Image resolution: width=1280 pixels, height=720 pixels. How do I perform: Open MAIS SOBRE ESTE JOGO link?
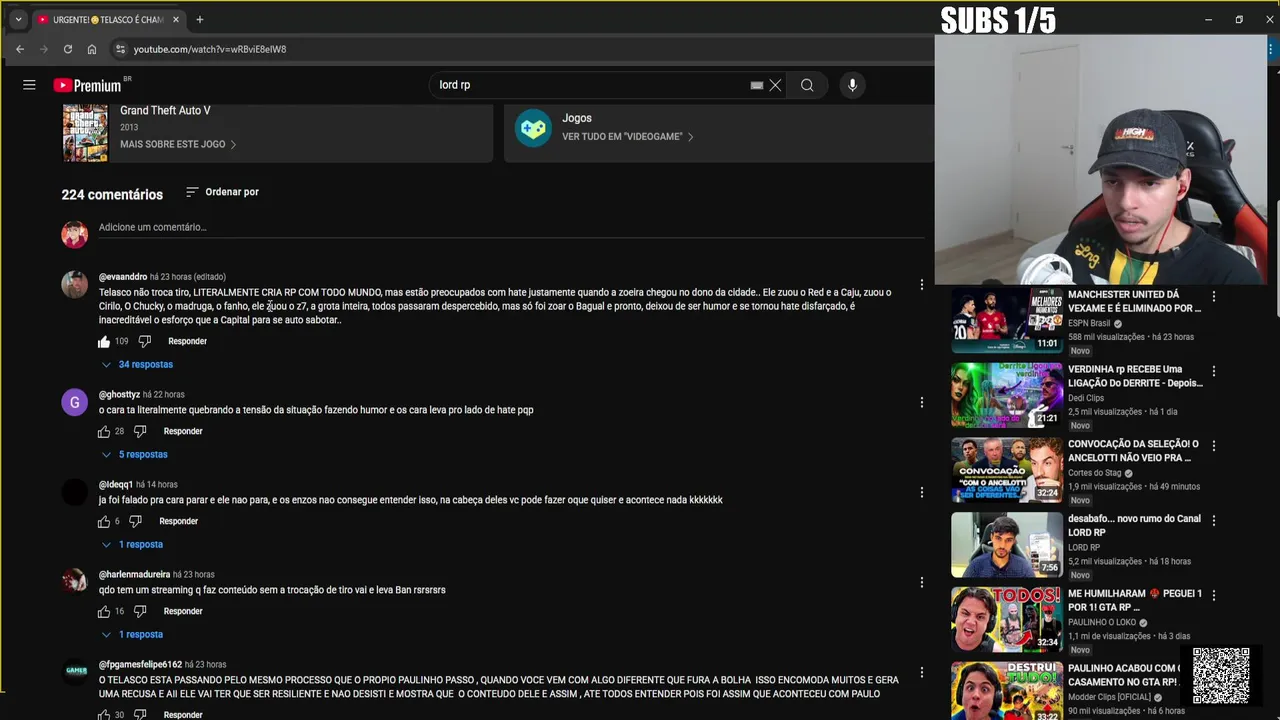178,144
